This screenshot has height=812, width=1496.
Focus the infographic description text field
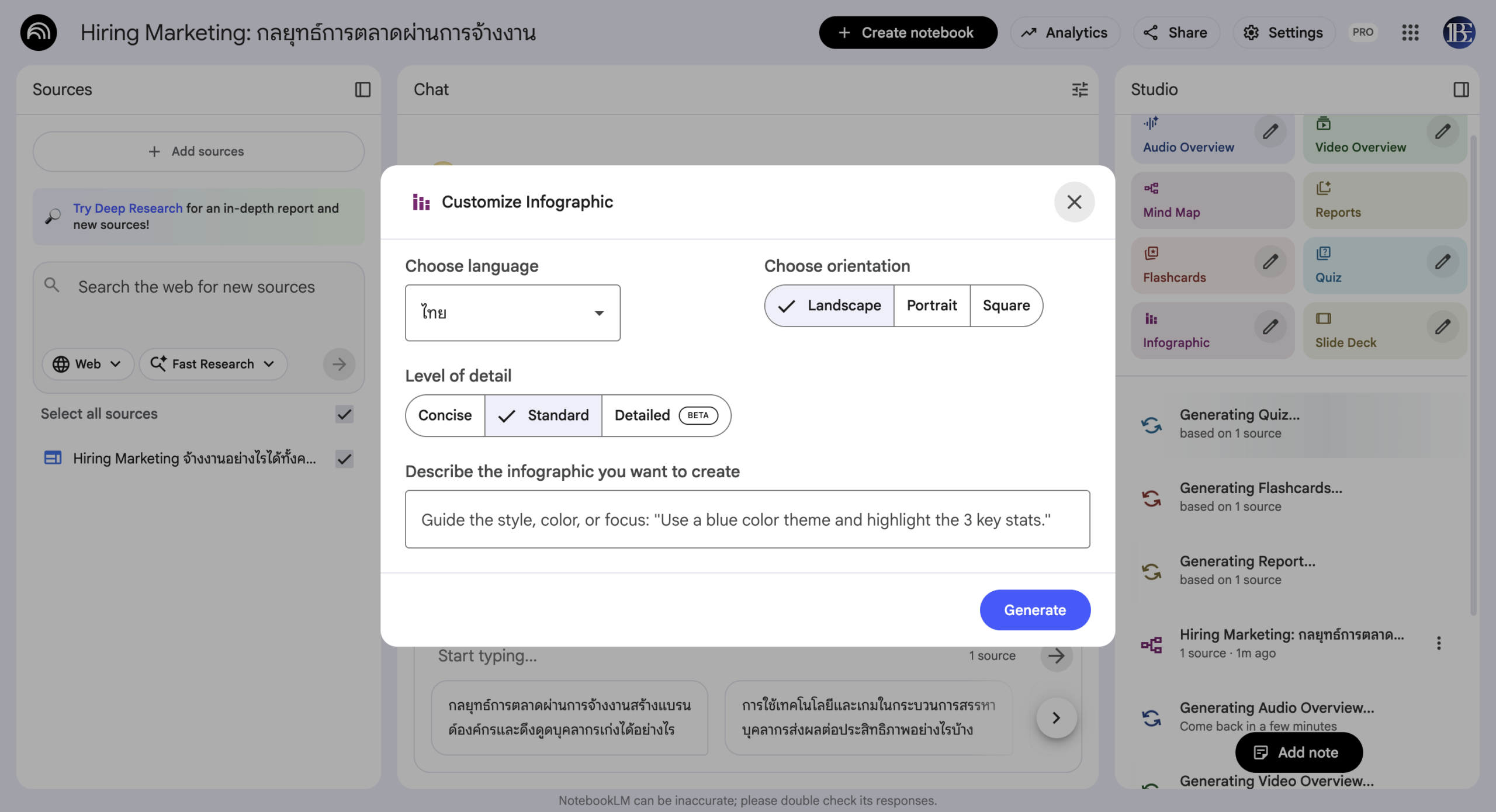coord(747,519)
